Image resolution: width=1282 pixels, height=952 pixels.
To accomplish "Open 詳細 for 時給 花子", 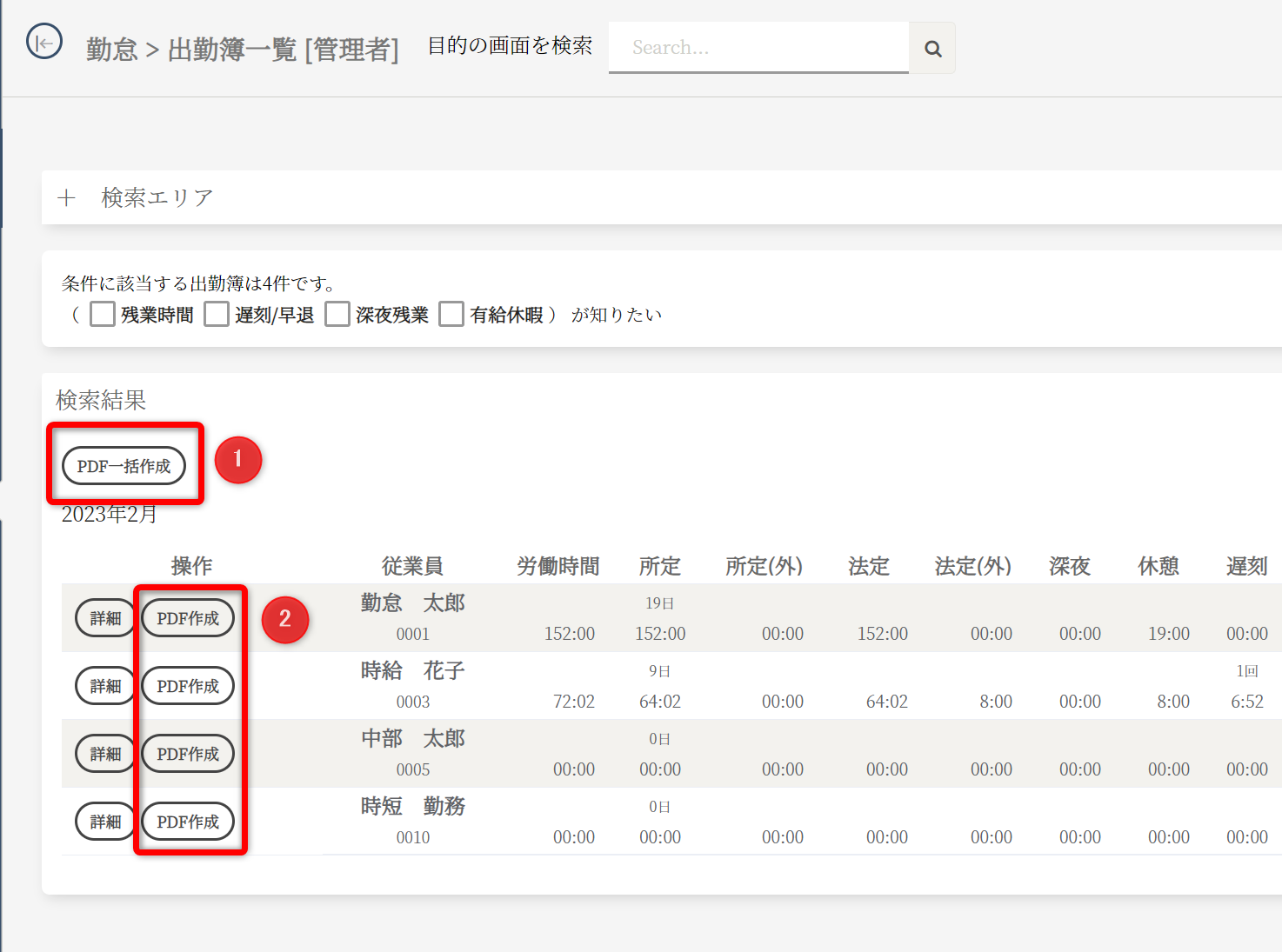I will [105, 686].
